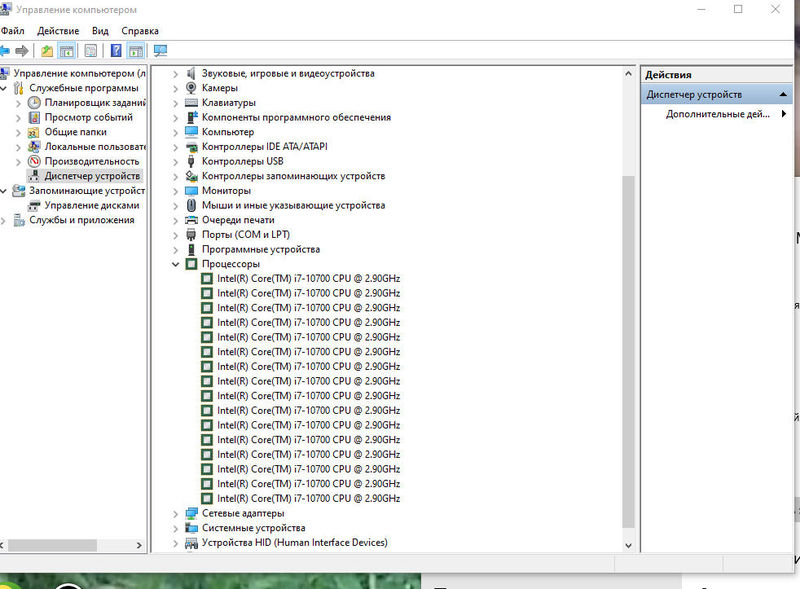This screenshot has height=589, width=800.
Task: Click the forward arrow toolbar icon
Action: coord(21,50)
